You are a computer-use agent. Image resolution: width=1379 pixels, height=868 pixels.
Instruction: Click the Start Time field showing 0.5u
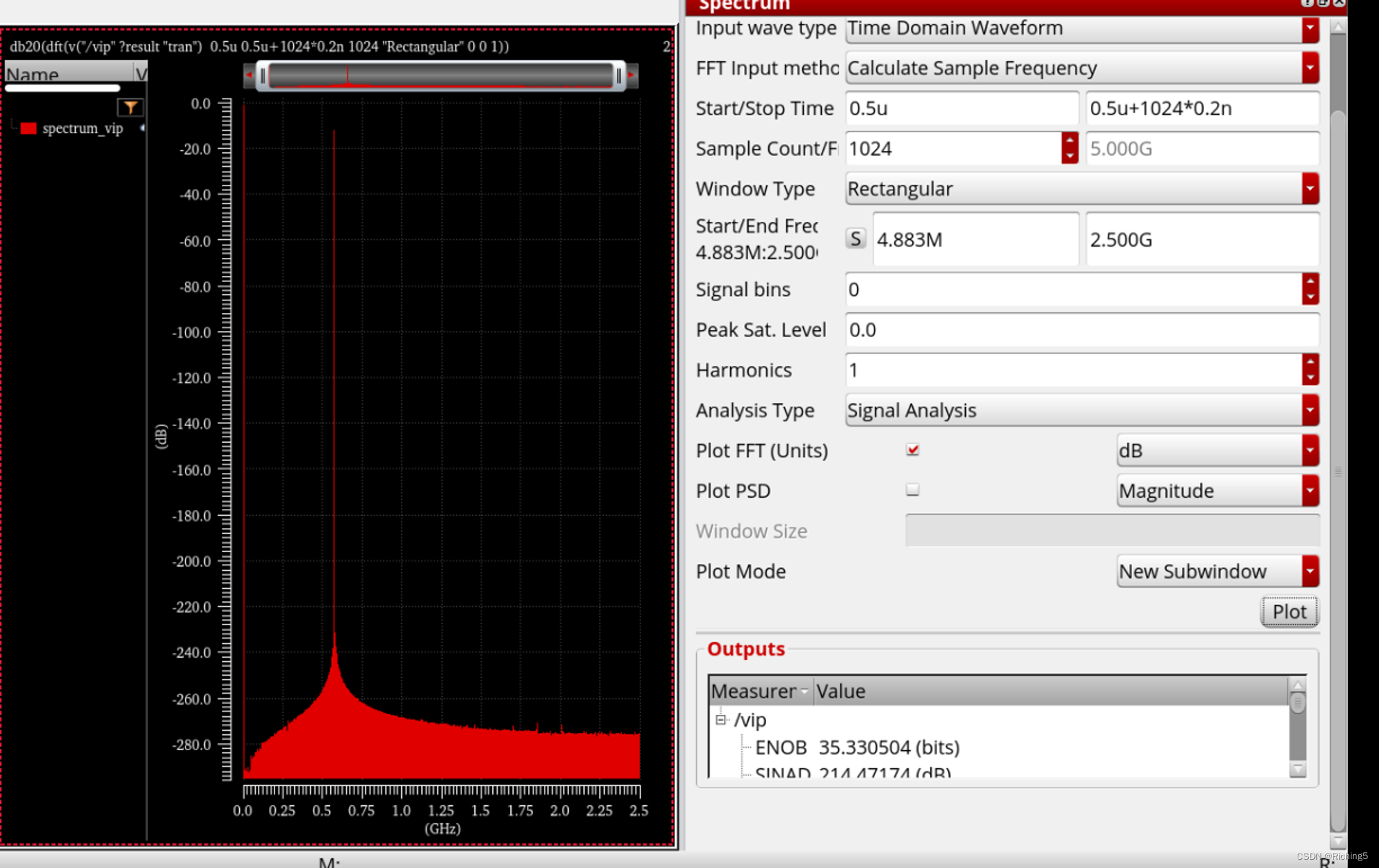(962, 108)
